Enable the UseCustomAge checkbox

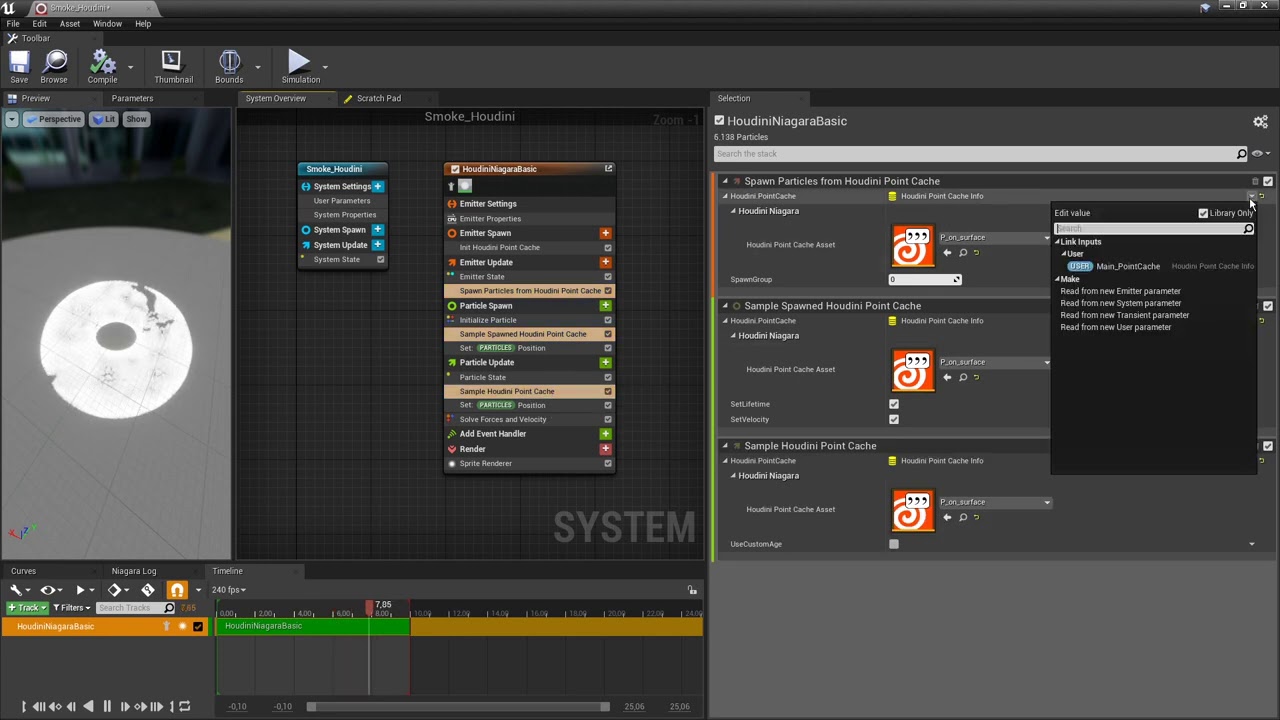(x=894, y=544)
